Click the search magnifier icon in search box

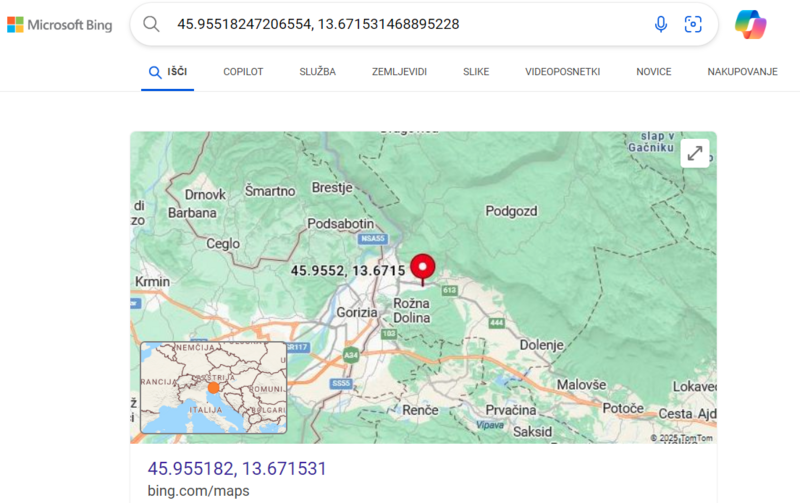coord(152,24)
